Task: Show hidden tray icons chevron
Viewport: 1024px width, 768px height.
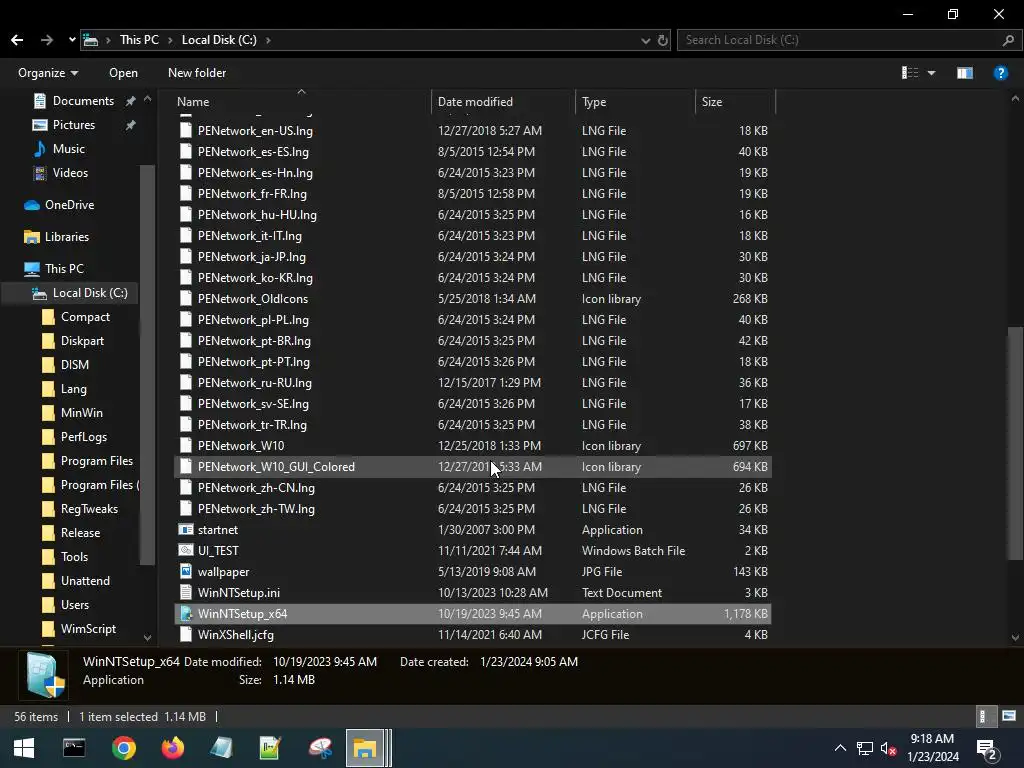Action: point(840,748)
